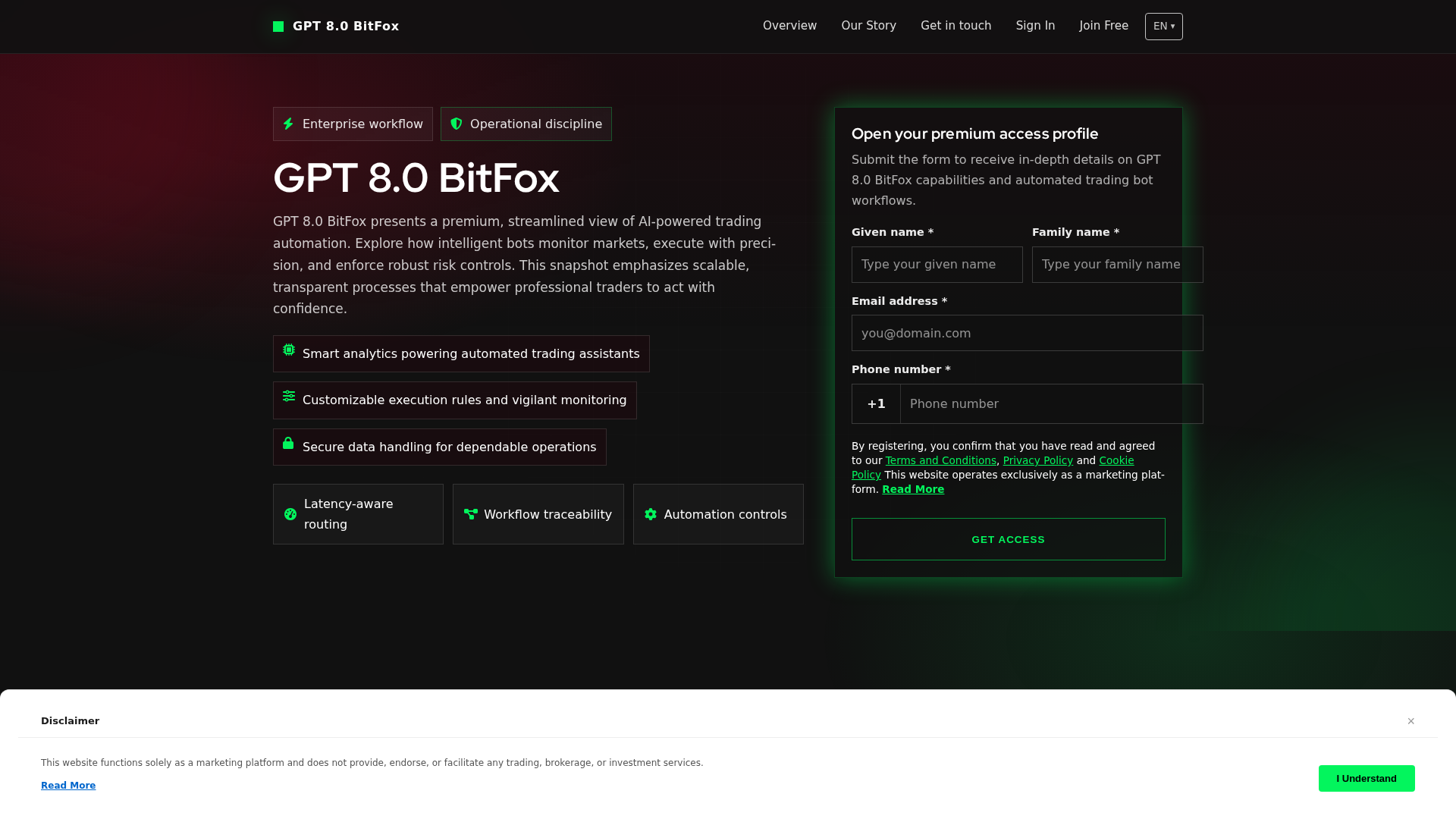Click the GET ACCESS button
This screenshot has height=819, width=1456.
(x=1009, y=539)
